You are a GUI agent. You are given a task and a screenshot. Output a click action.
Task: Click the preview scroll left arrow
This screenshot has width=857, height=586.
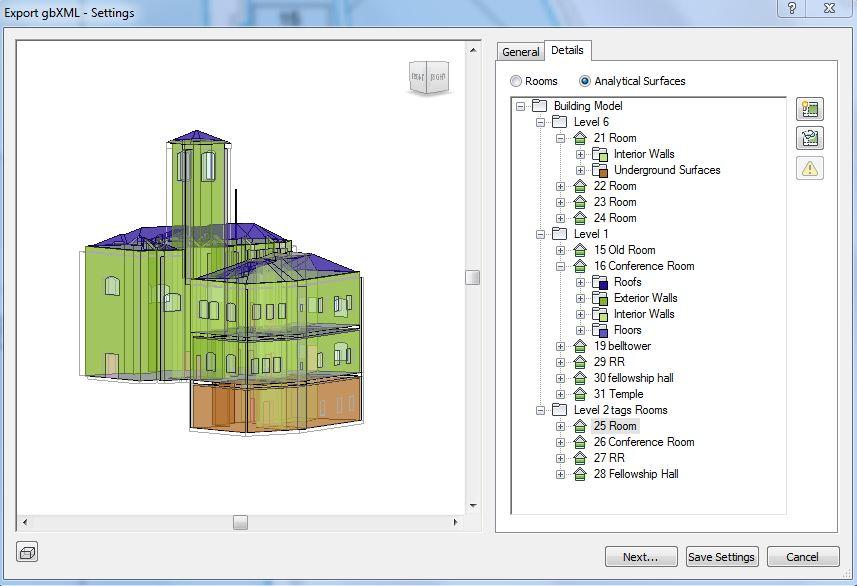point(25,522)
